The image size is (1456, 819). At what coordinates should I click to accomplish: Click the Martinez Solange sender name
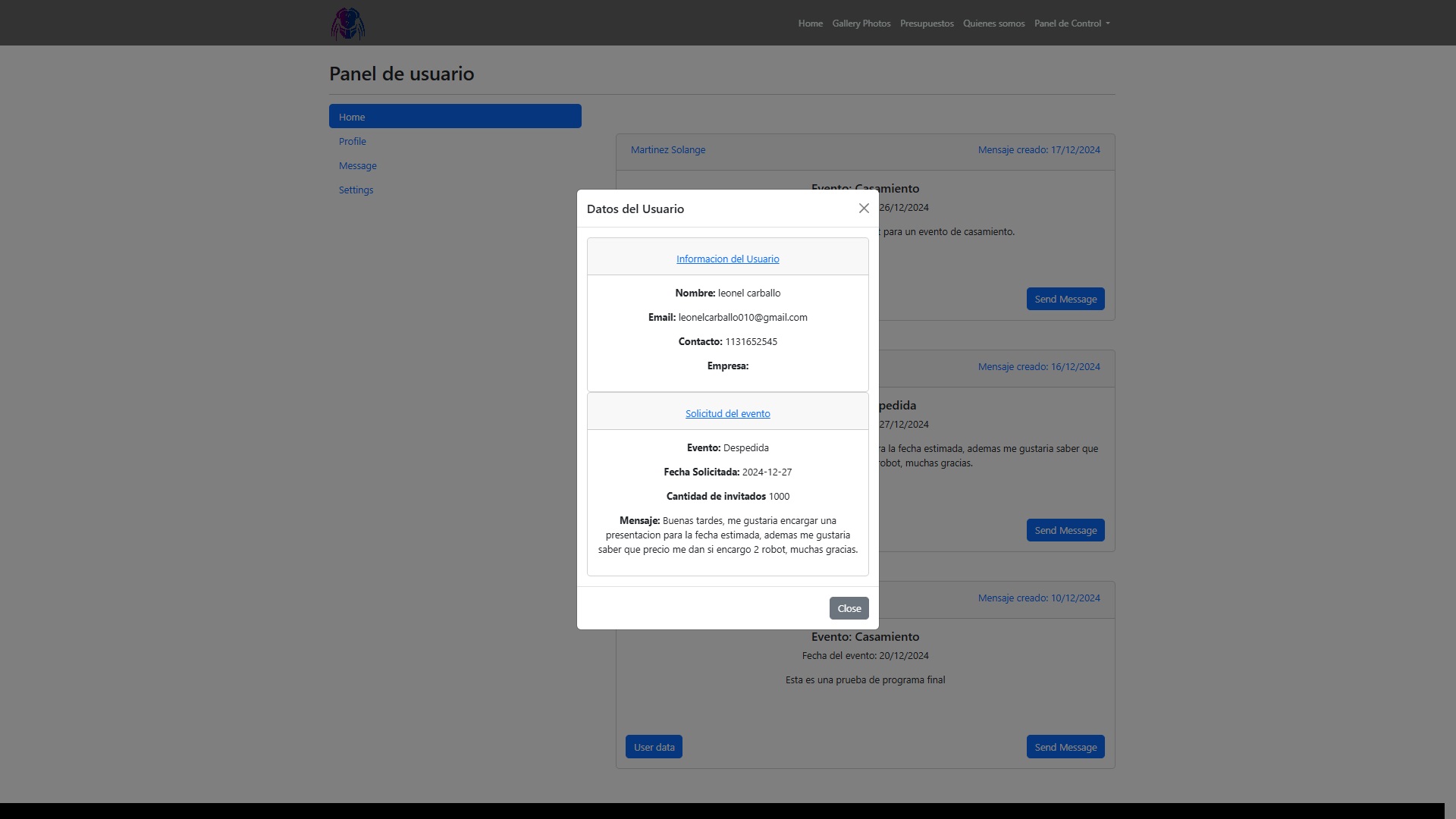[668, 150]
